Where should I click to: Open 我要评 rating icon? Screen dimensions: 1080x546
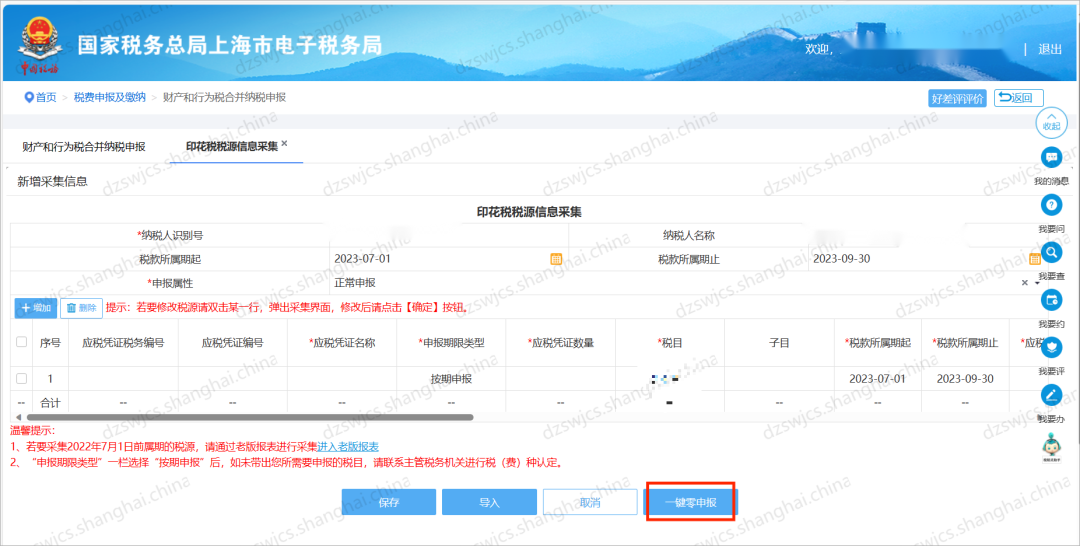[1051, 347]
